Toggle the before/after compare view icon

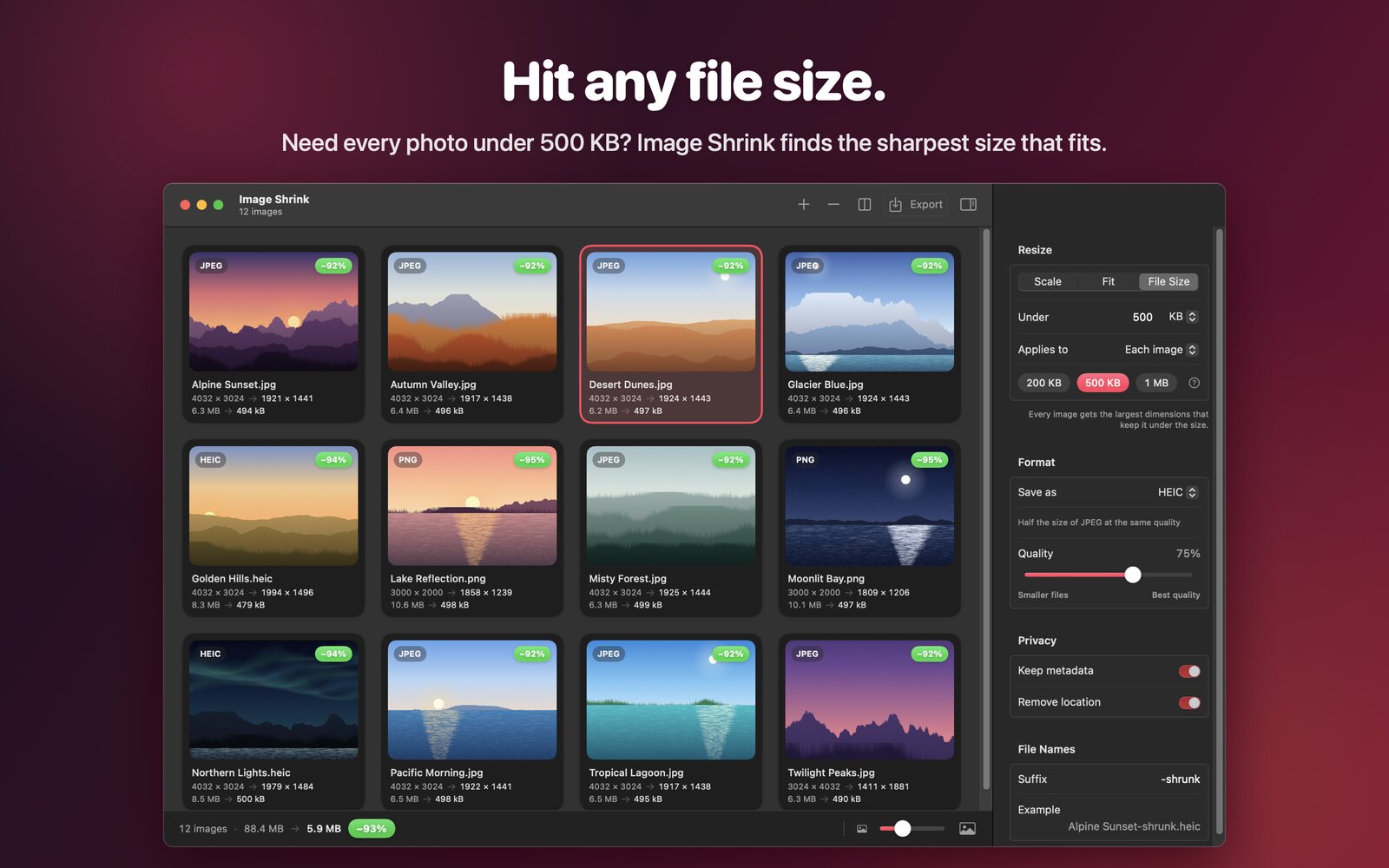865,205
